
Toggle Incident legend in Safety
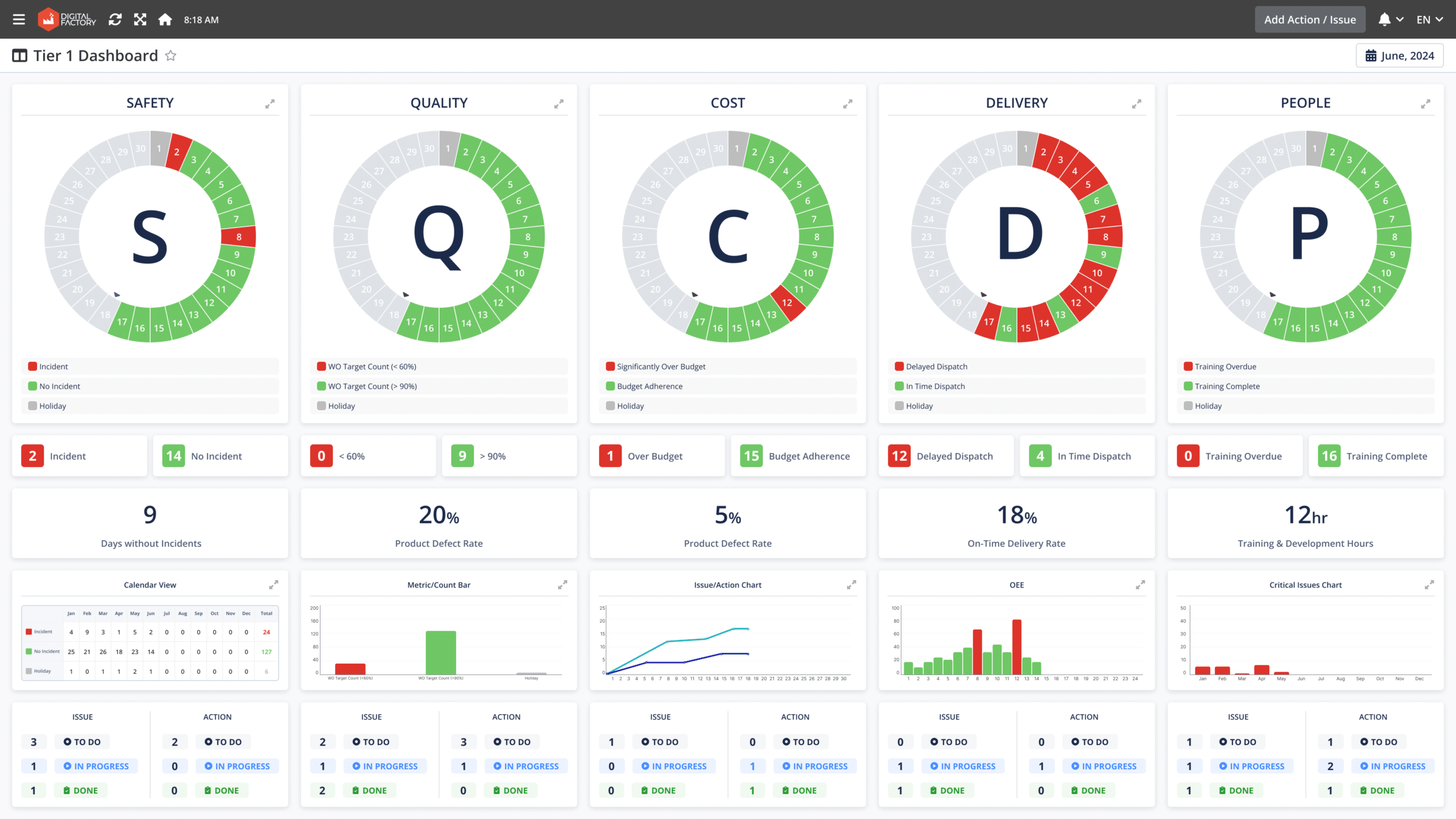150,366
